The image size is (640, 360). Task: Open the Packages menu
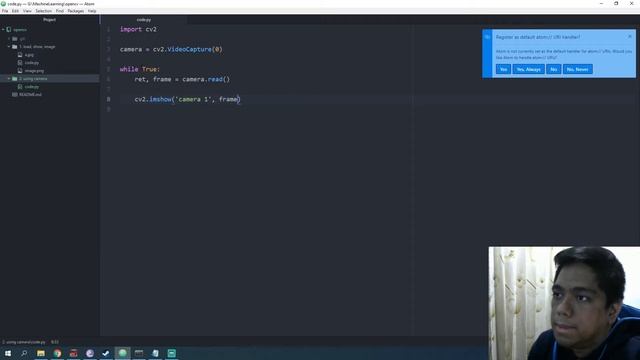tap(76, 11)
